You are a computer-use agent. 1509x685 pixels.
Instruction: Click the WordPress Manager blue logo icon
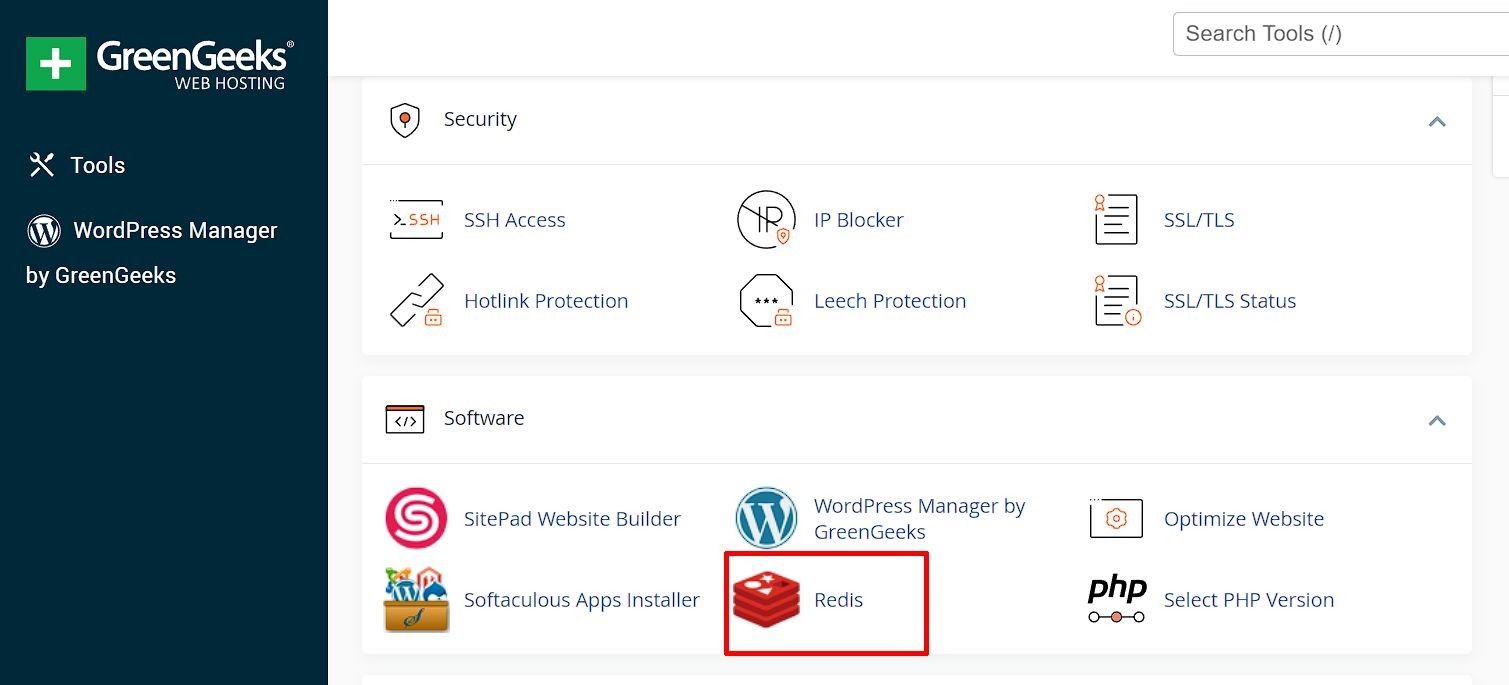(766, 518)
